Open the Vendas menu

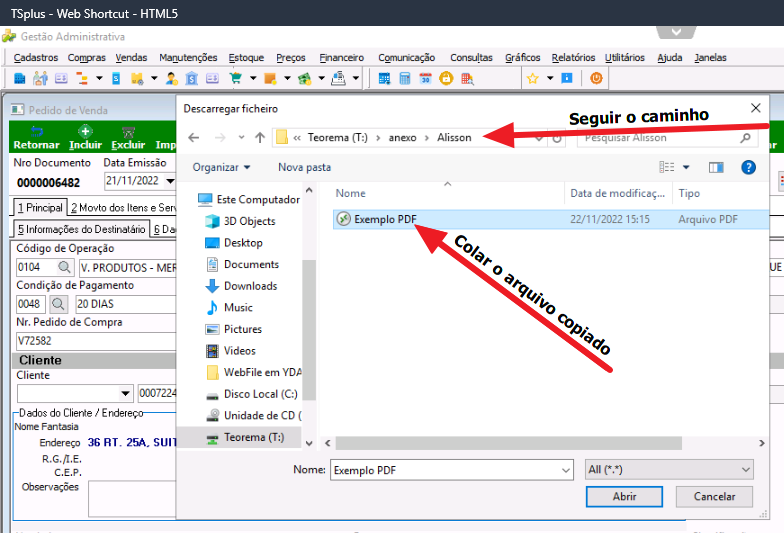click(131, 58)
